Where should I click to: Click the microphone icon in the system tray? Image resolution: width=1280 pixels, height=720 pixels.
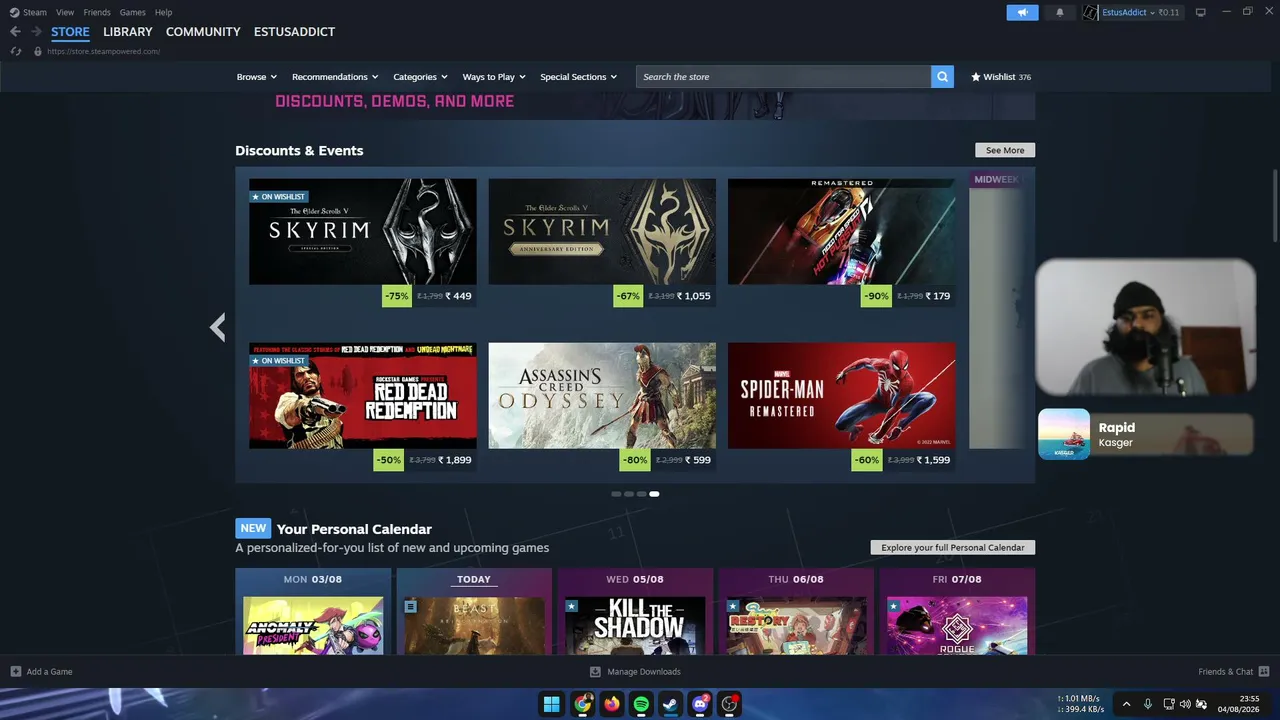pyautogui.click(x=1148, y=704)
